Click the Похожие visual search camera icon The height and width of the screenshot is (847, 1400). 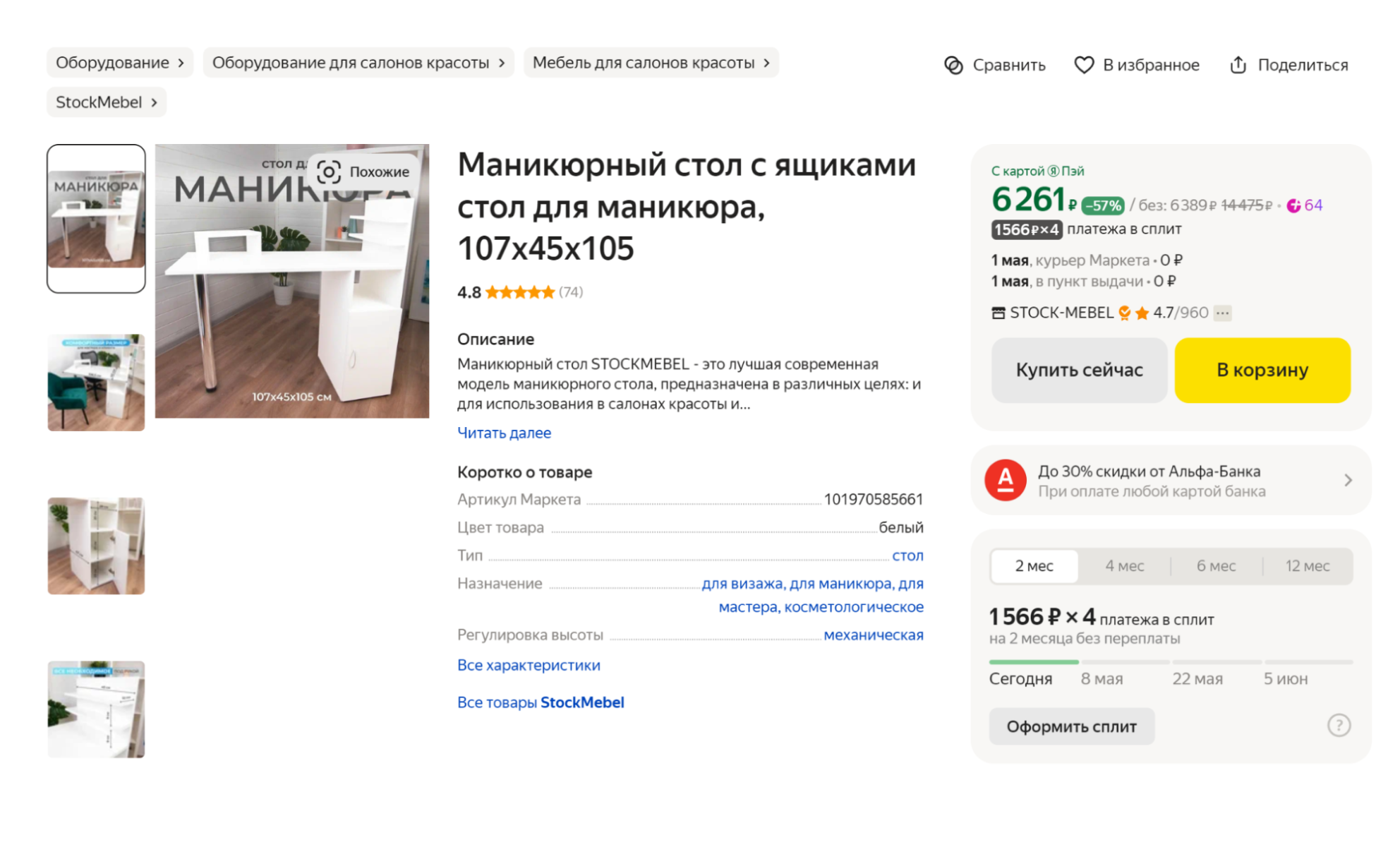click(x=329, y=171)
